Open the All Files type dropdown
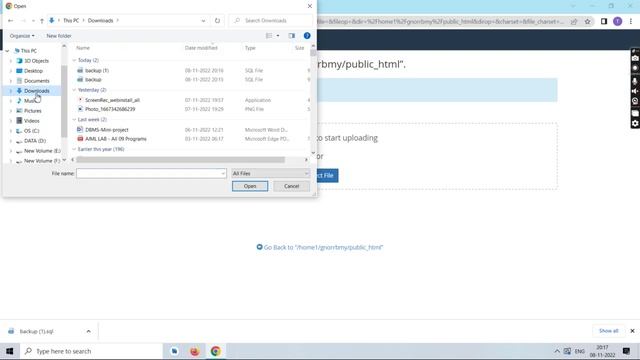The image size is (640, 360). click(270, 173)
